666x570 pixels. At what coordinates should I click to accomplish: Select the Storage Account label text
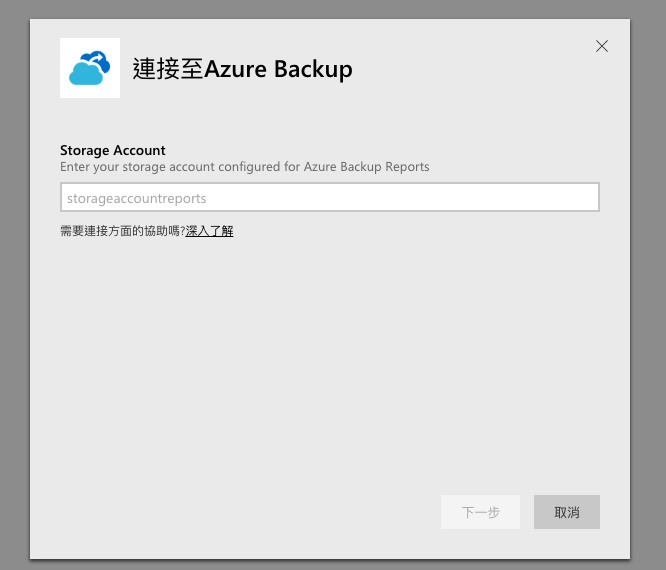[113, 150]
